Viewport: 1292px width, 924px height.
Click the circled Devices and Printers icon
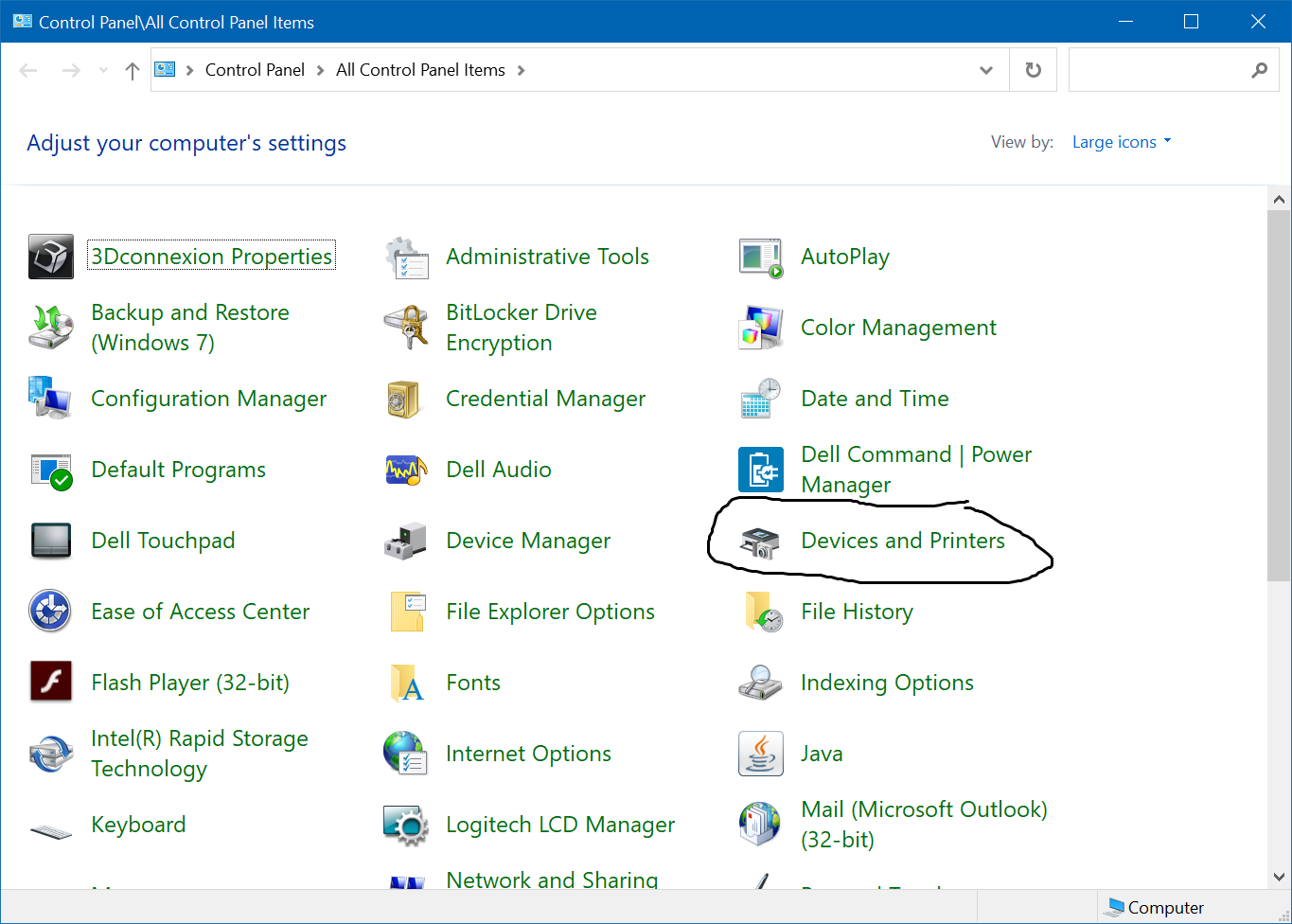click(760, 542)
